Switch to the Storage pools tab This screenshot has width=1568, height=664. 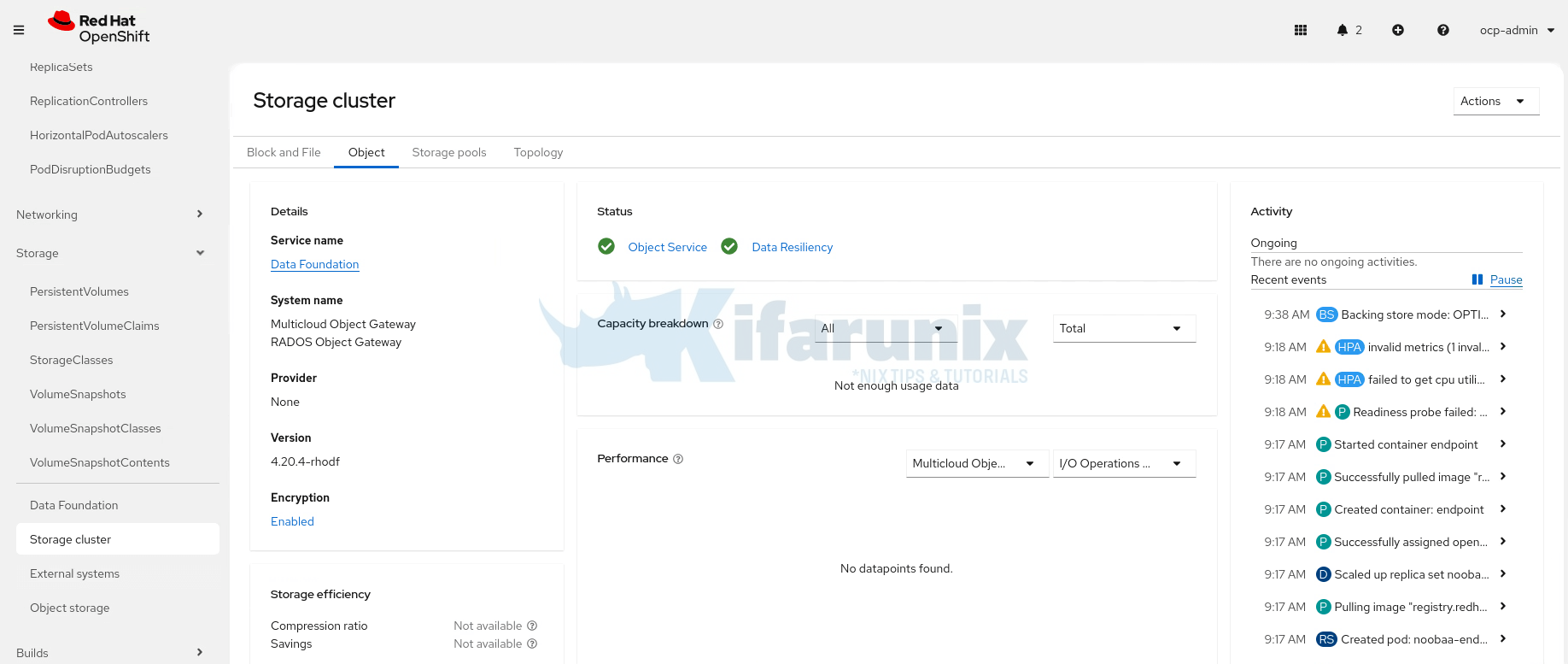pos(449,152)
